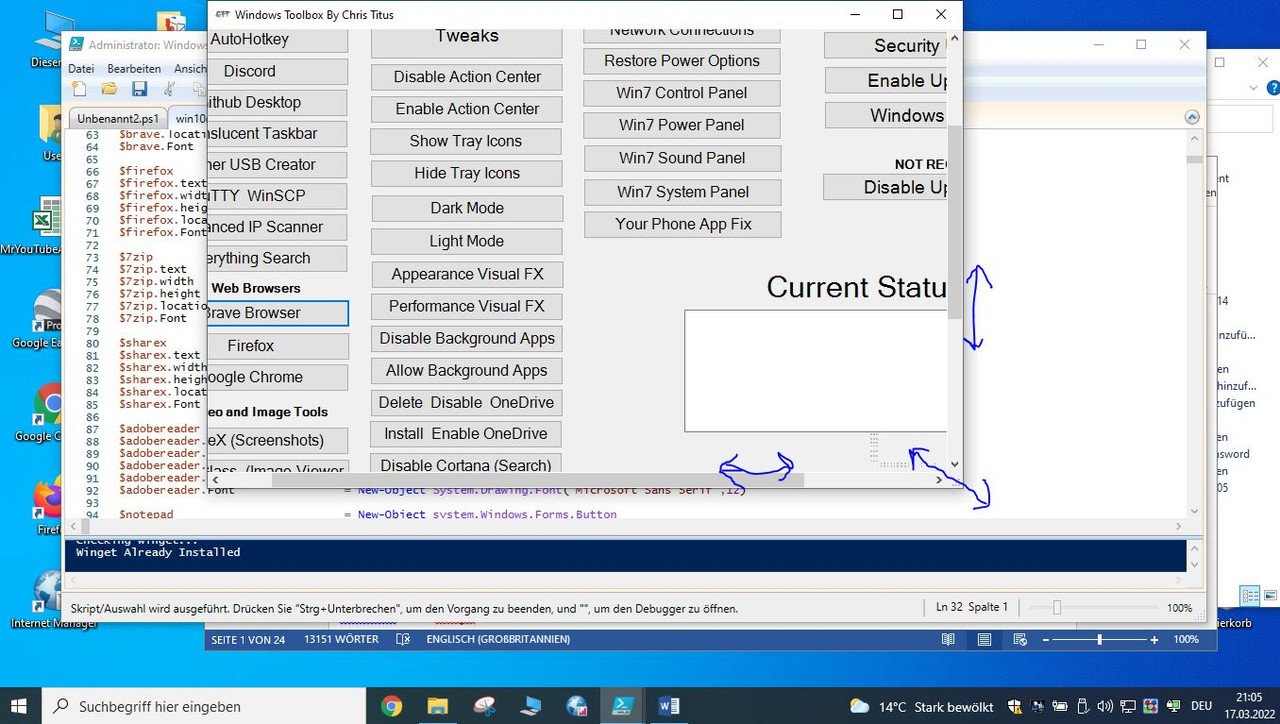Click the Word zoom-out minus button

[x=1046, y=639]
